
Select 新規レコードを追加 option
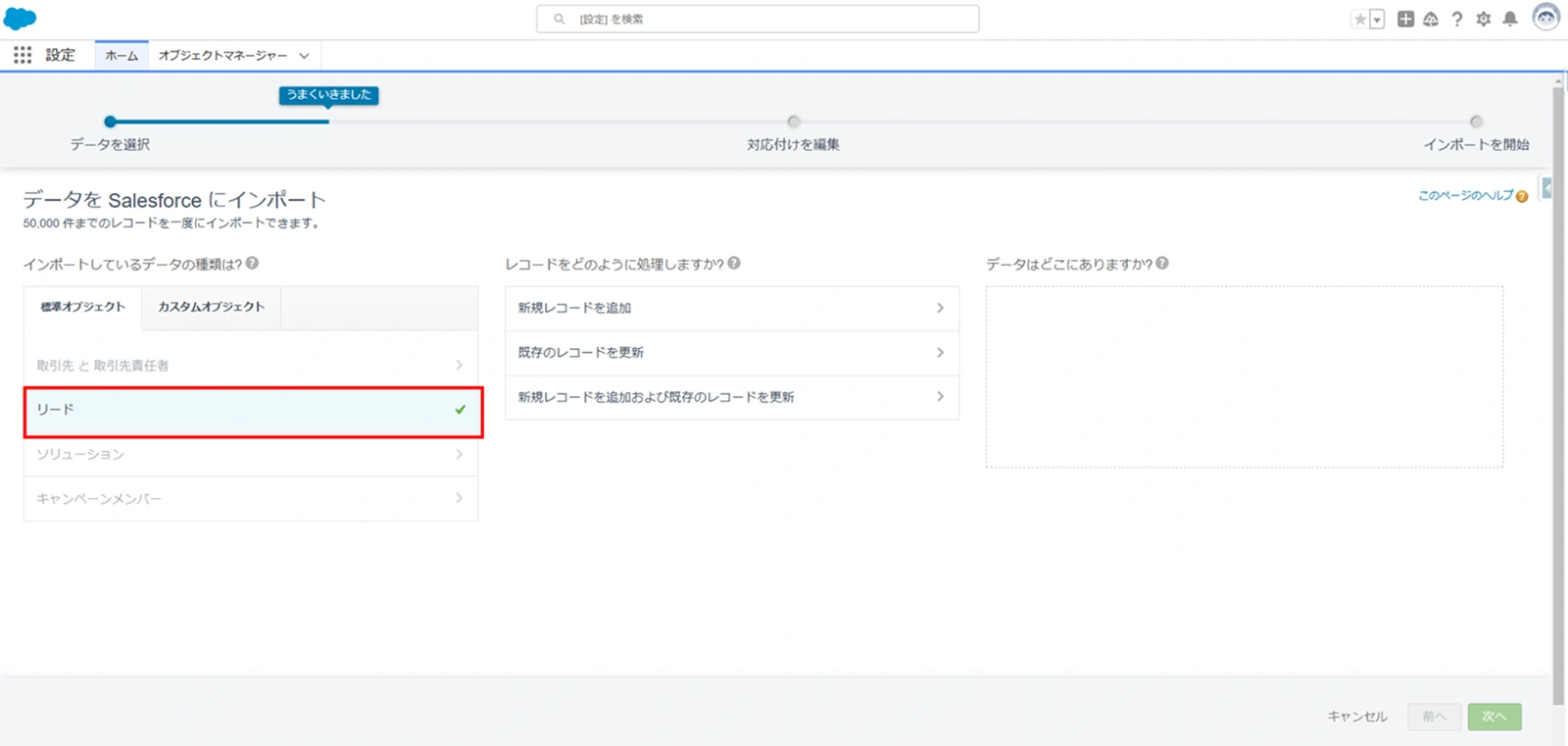pos(732,308)
